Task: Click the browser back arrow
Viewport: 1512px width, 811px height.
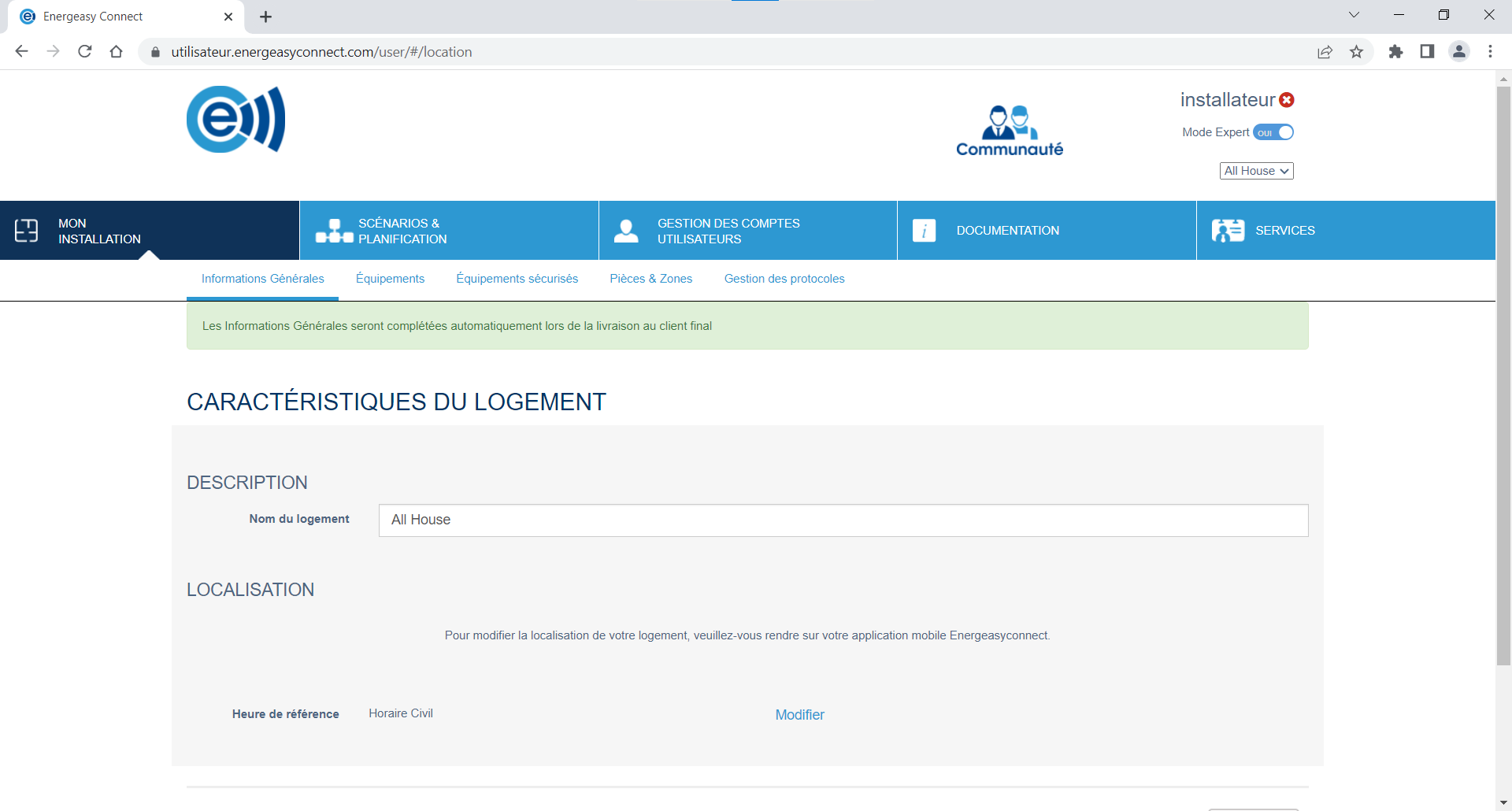Action: pos(21,52)
